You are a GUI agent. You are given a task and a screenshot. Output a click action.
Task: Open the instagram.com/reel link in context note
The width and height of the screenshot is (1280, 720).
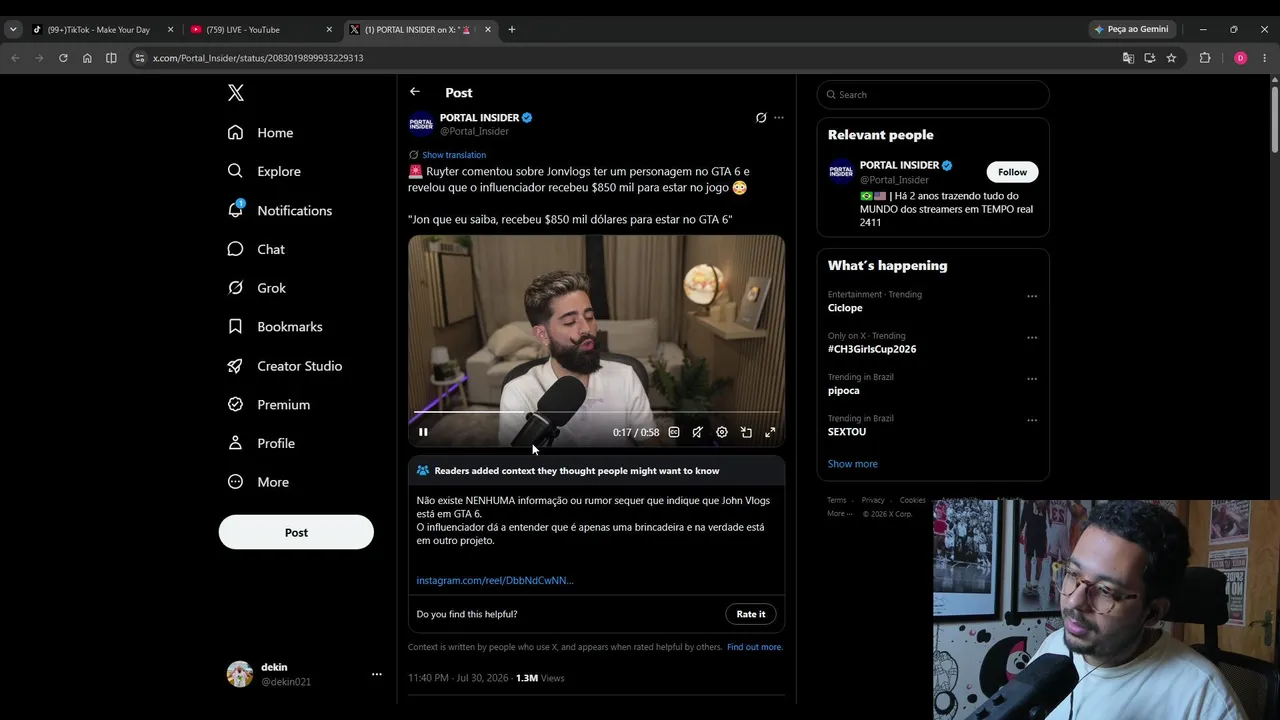point(495,580)
